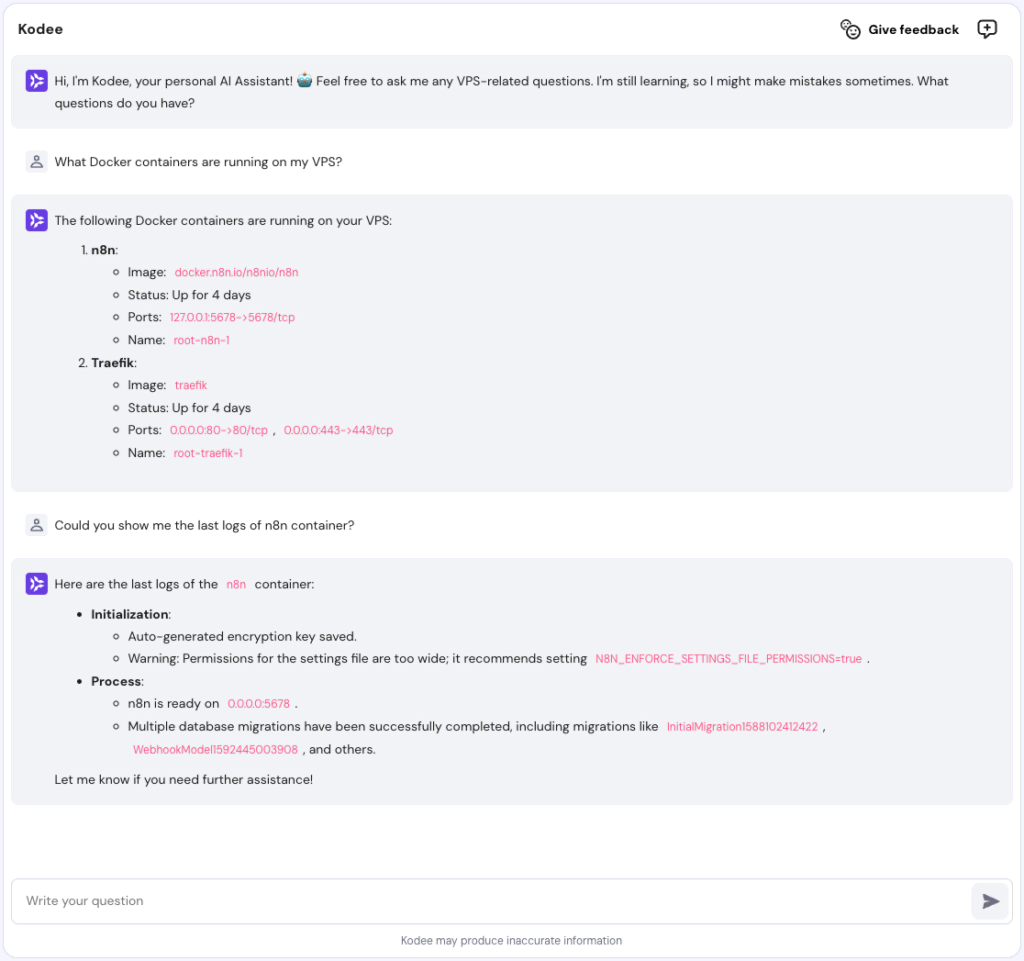The image size is (1024, 961).
Task: Click user avatar next to last logs question
Action: click(x=37, y=525)
